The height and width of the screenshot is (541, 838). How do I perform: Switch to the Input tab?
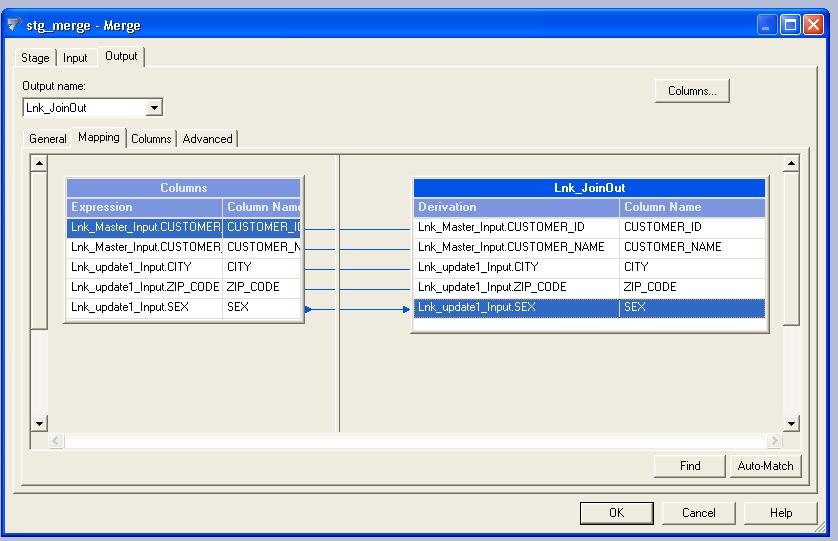(75, 58)
